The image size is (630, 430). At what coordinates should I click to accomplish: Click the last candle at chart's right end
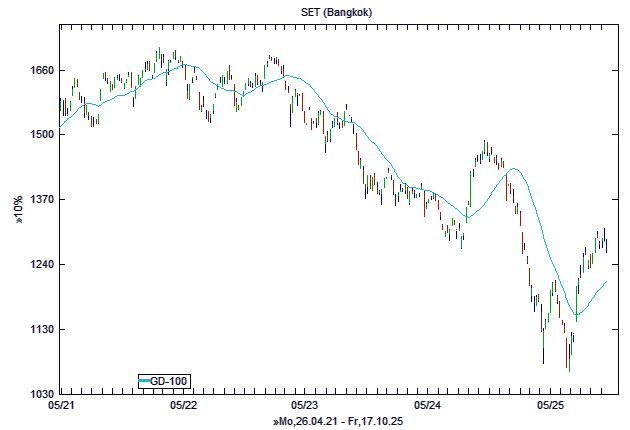[606, 243]
